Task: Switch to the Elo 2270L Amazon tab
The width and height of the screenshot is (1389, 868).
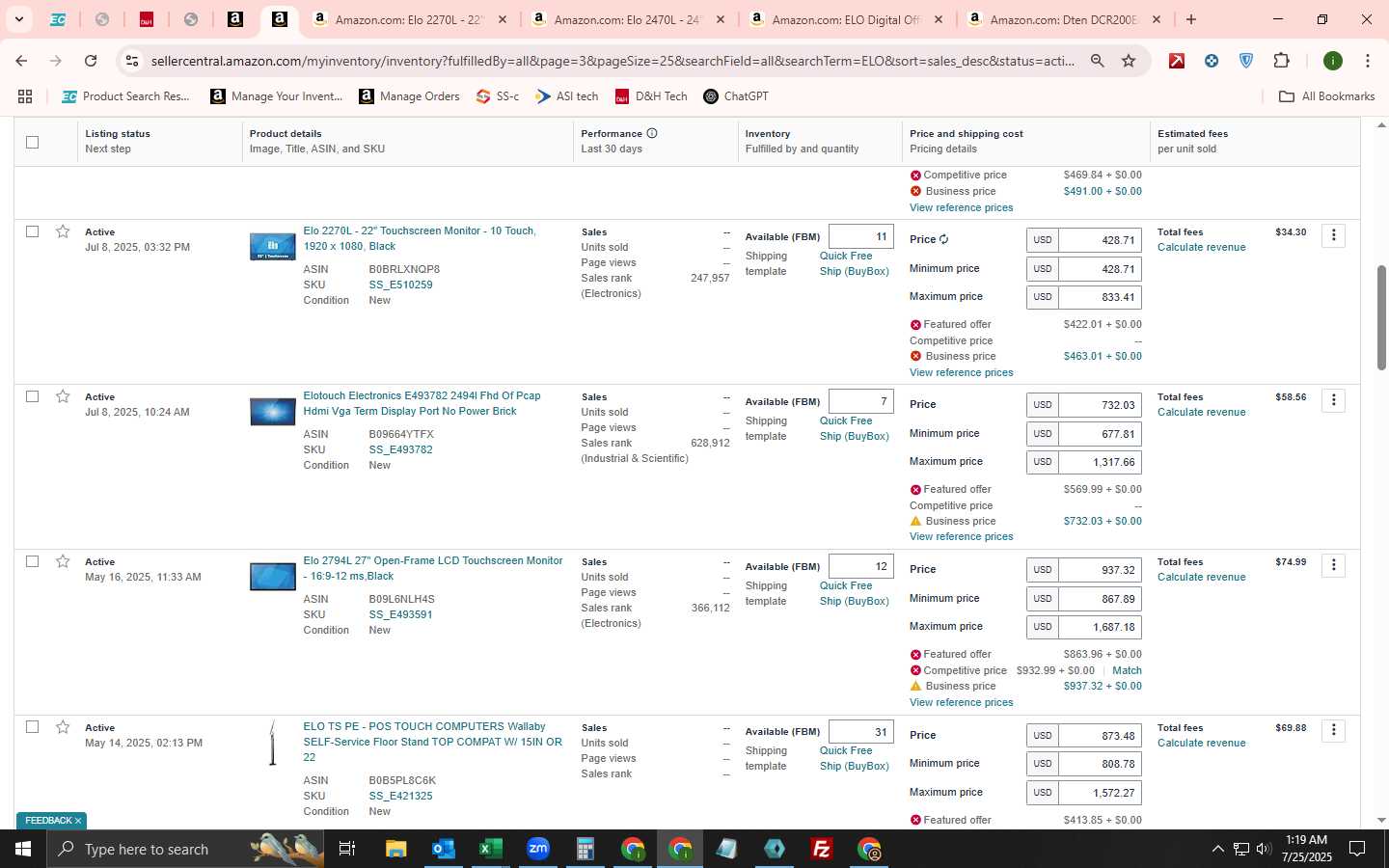Action: (410, 19)
